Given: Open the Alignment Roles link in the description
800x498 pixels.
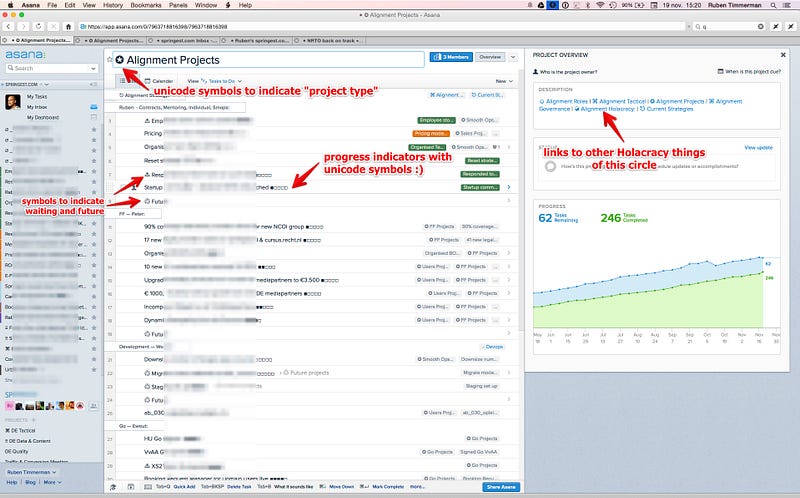Looking at the screenshot, I should (x=564, y=102).
